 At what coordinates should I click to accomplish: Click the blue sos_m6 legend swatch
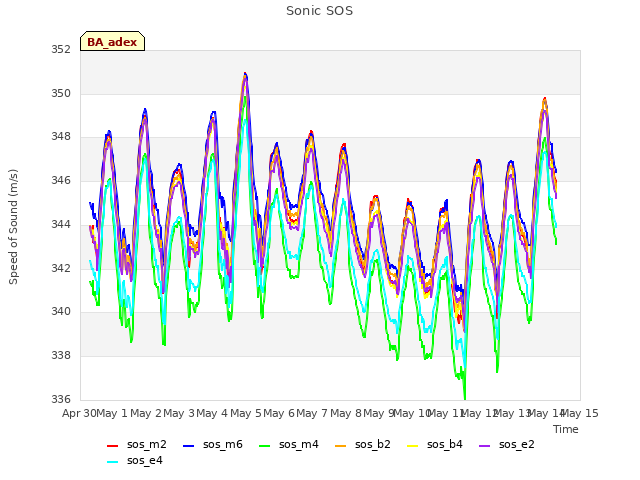click(x=188, y=446)
